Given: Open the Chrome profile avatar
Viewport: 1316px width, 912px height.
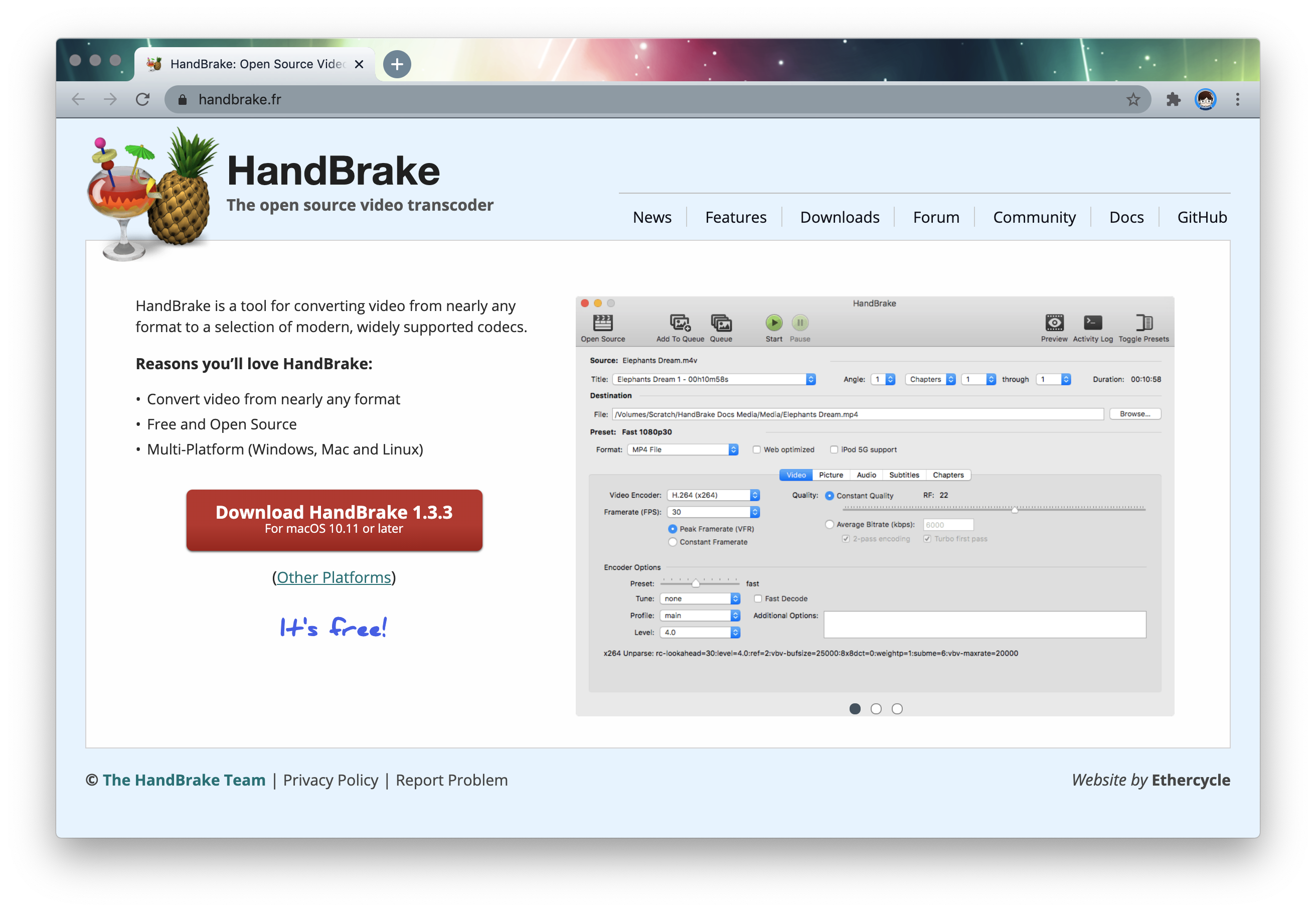Looking at the screenshot, I should coord(1205,99).
